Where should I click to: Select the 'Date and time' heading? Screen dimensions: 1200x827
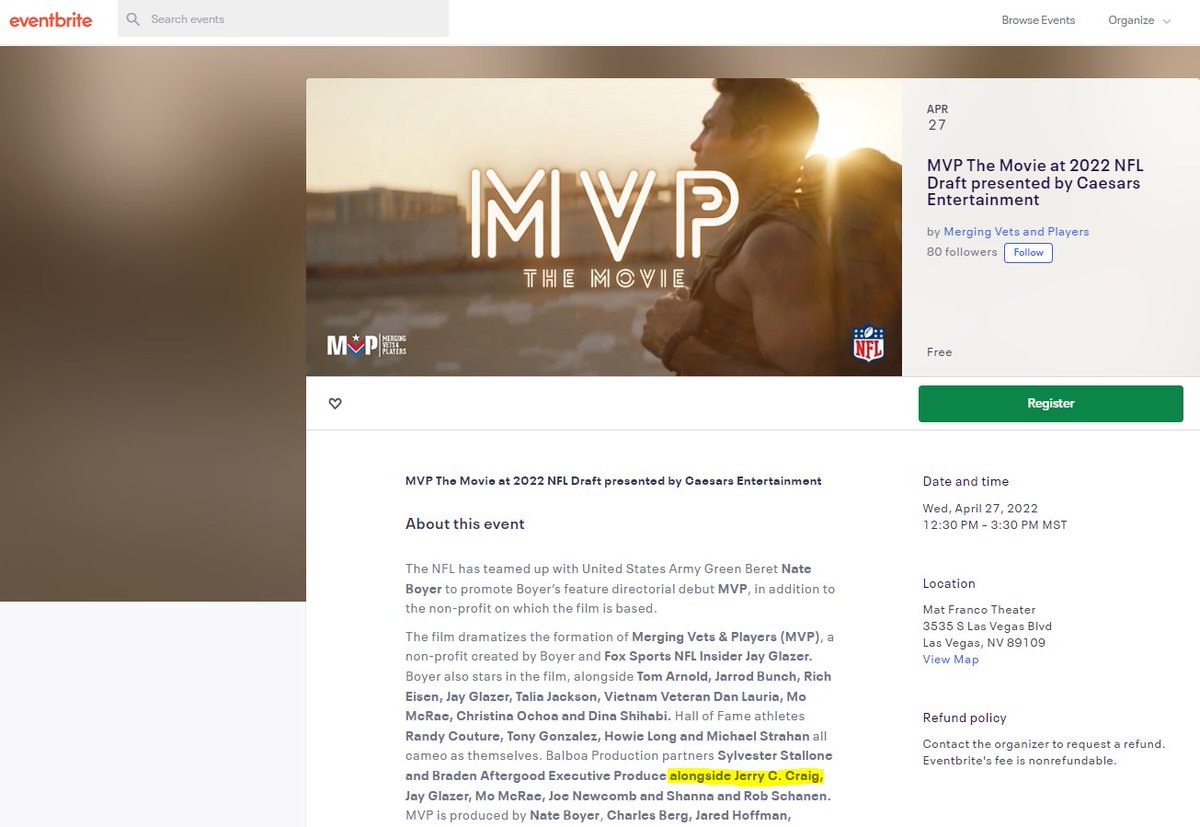[x=966, y=481]
